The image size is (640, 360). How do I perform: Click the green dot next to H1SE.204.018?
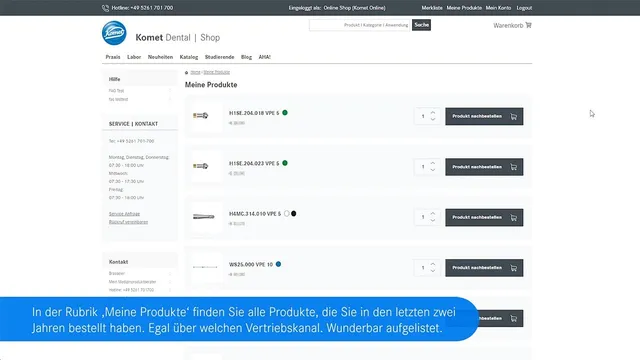[x=285, y=113]
